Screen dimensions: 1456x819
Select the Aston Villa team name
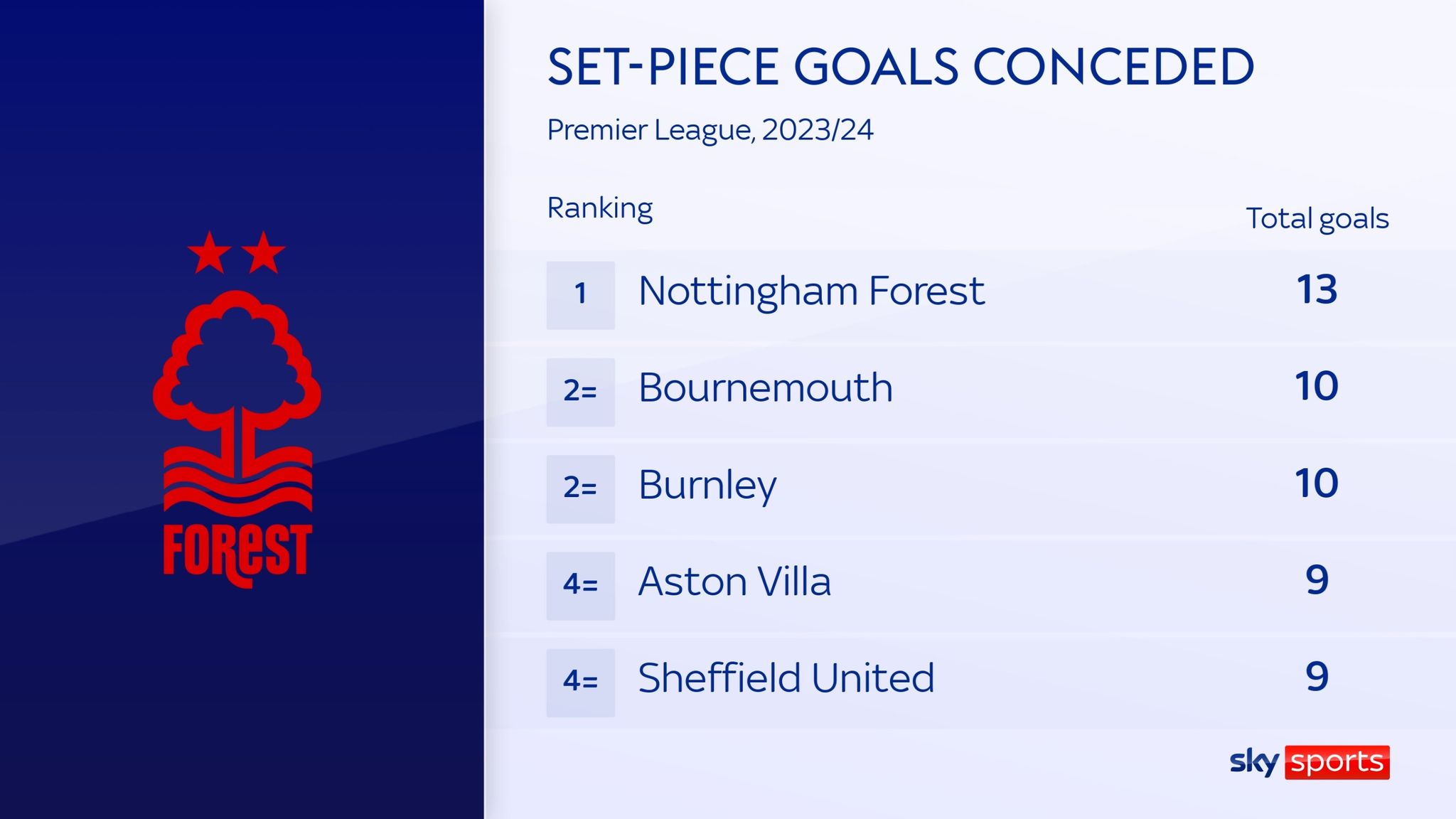[734, 582]
